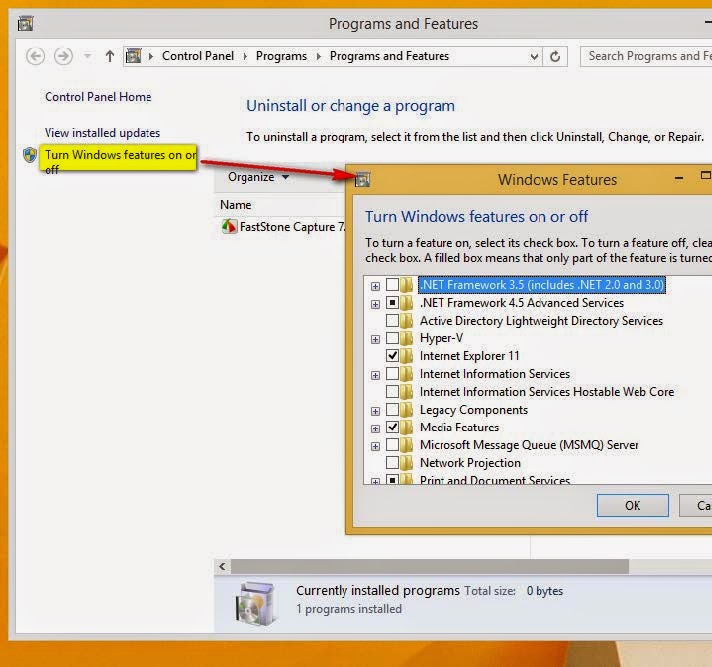This screenshot has height=667, width=712.
Task: Click folder icon beside Hyper-V
Action: pyautogui.click(x=407, y=338)
